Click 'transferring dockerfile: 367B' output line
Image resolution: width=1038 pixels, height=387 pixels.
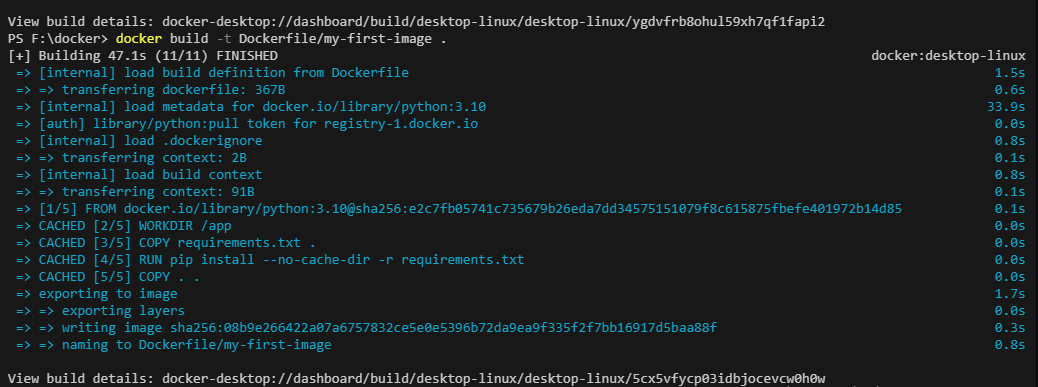click(150, 90)
